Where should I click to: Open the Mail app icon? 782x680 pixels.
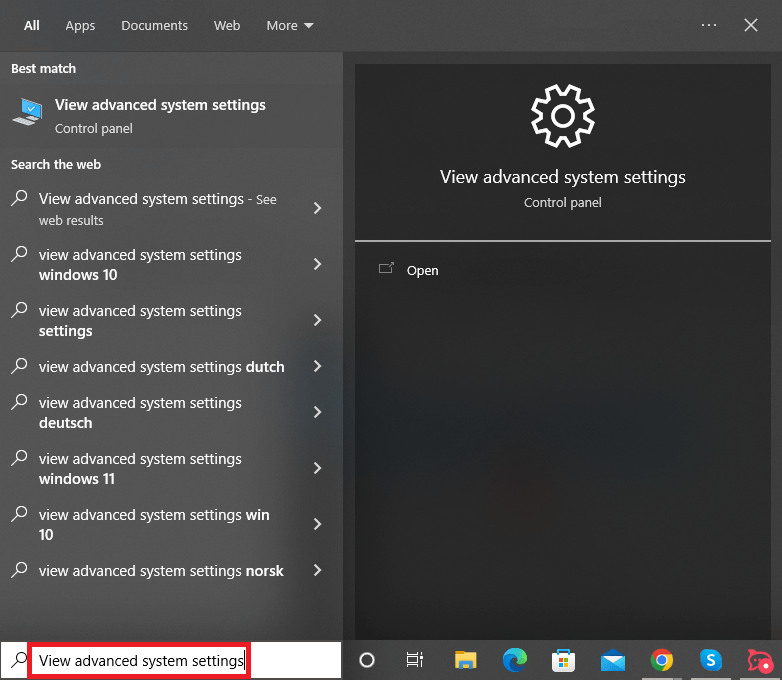[x=613, y=660]
